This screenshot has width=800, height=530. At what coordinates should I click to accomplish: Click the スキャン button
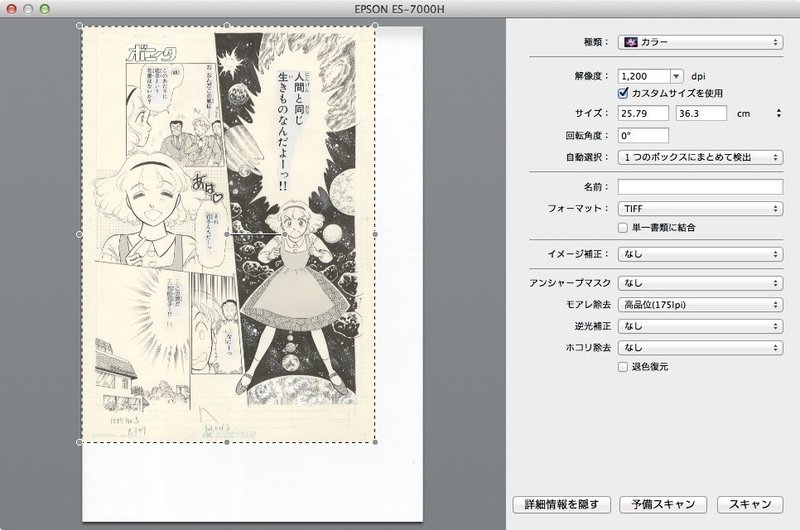[750, 504]
